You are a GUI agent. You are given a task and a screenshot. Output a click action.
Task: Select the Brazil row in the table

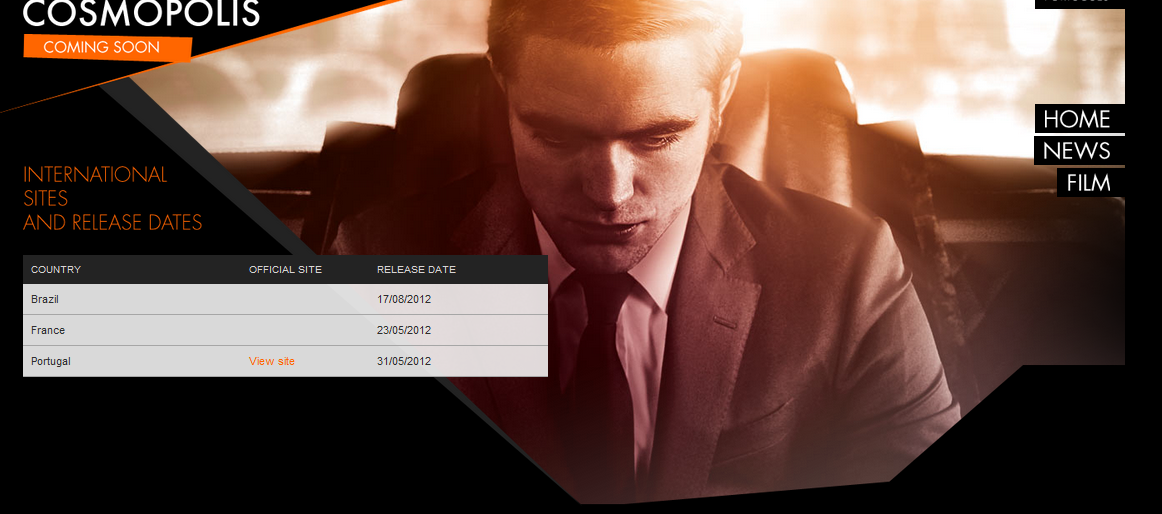pyautogui.click(x=285, y=299)
